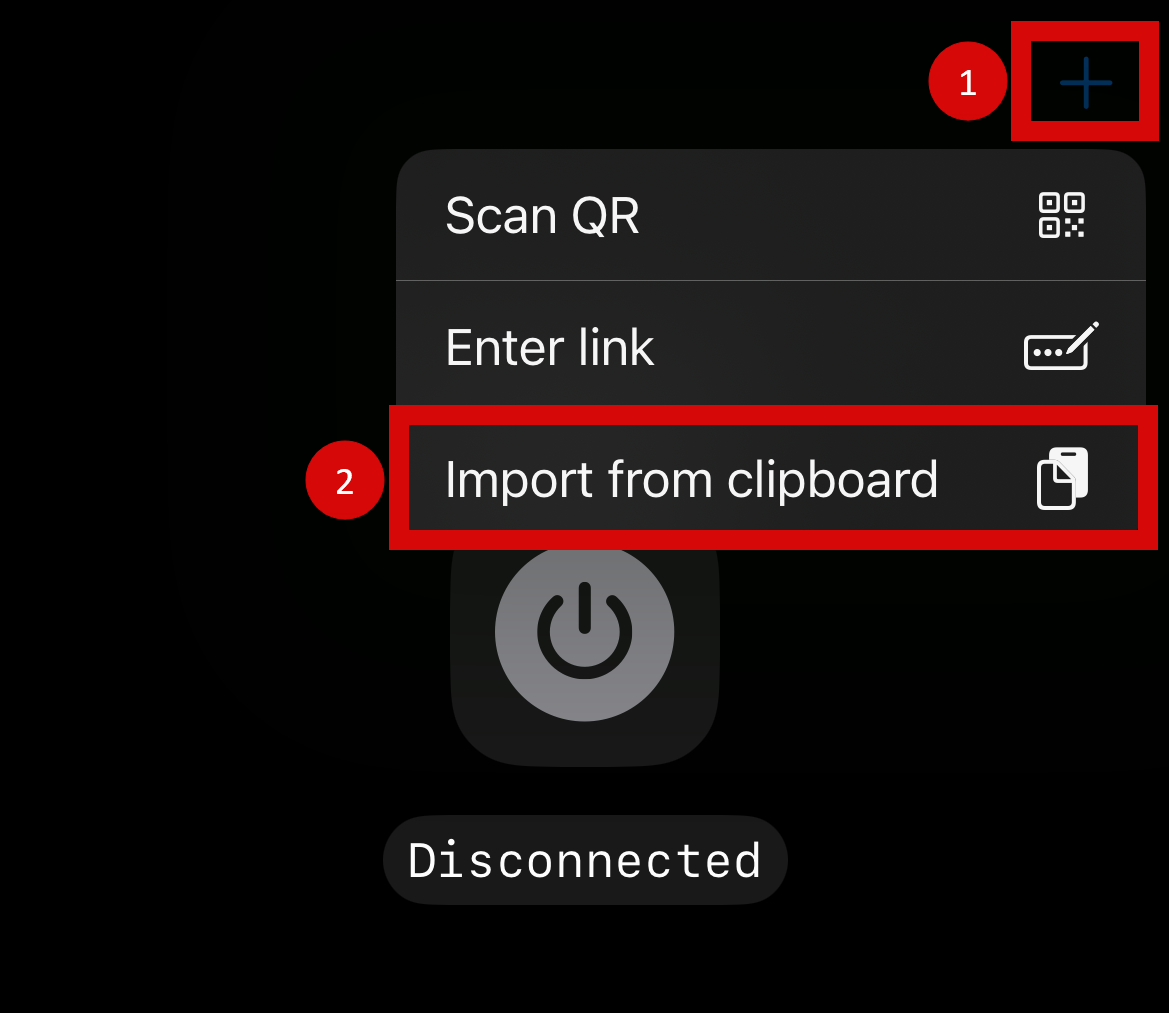Click the power symbol glyph

coord(584,631)
